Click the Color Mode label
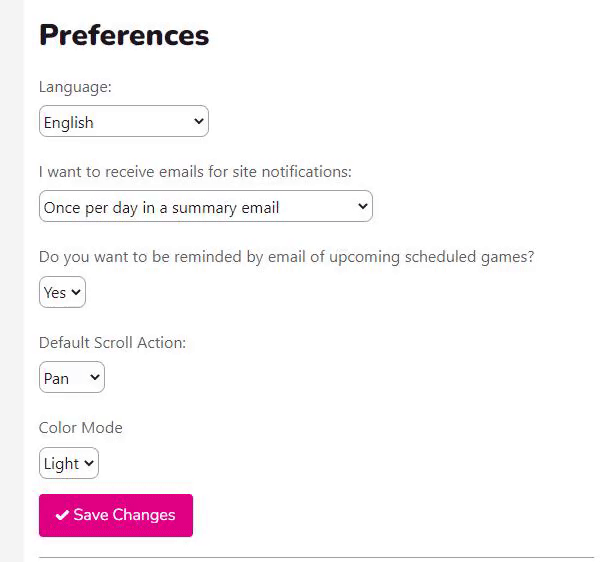Screen dimensions: 600x562 (80, 427)
